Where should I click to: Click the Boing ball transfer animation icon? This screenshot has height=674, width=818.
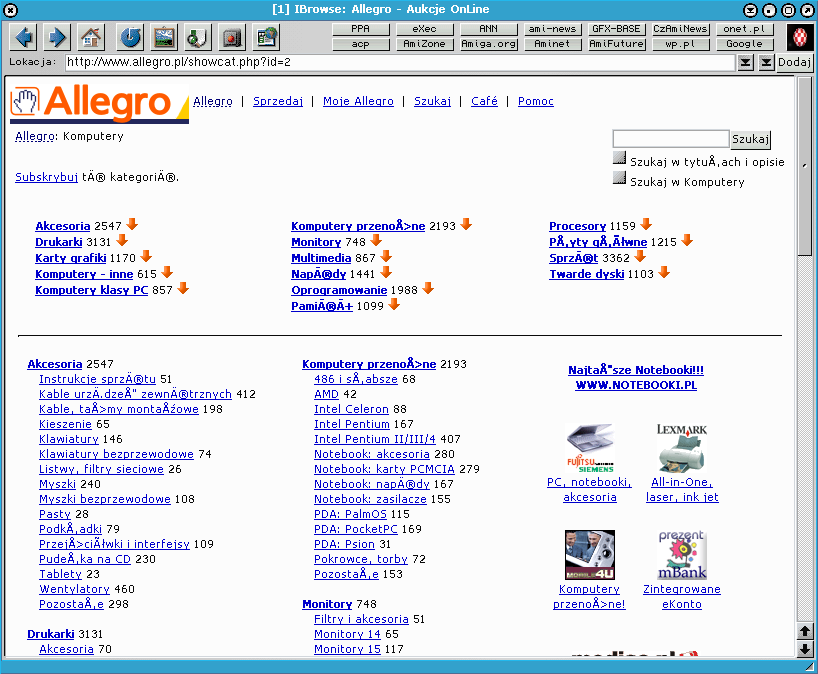799,37
